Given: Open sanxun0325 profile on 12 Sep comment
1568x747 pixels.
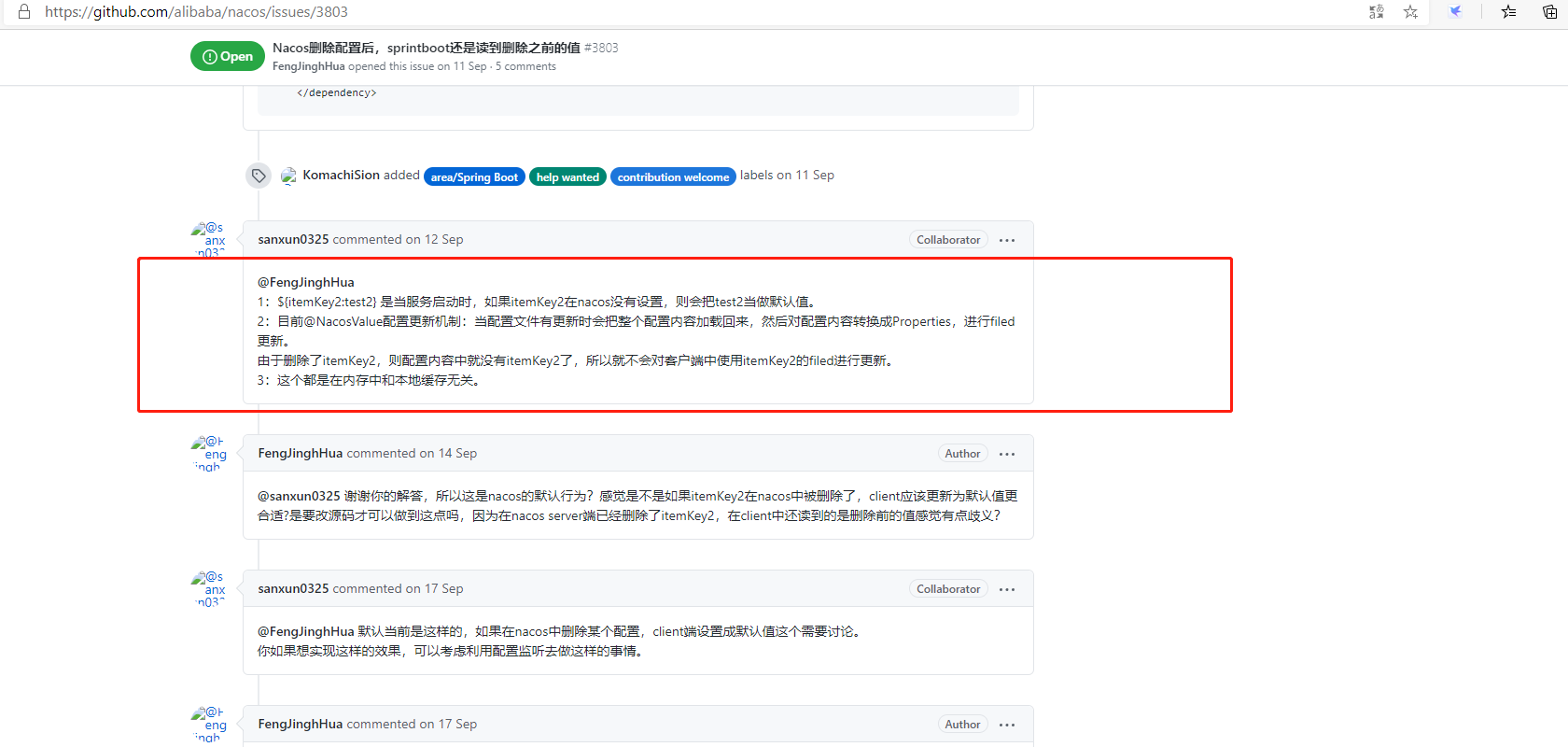Looking at the screenshot, I should (x=293, y=239).
